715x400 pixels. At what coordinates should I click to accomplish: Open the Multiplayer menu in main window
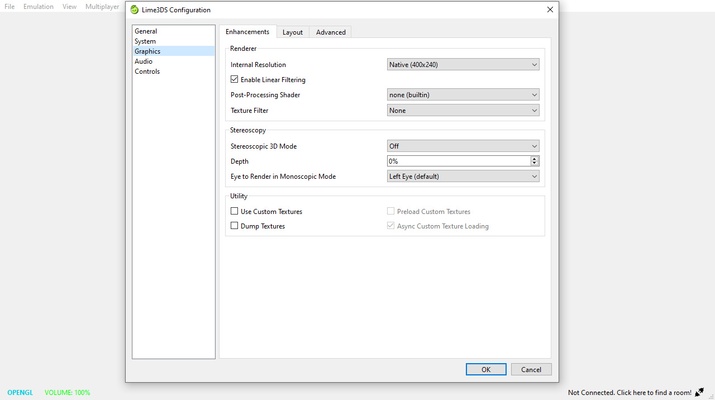pos(102,6)
